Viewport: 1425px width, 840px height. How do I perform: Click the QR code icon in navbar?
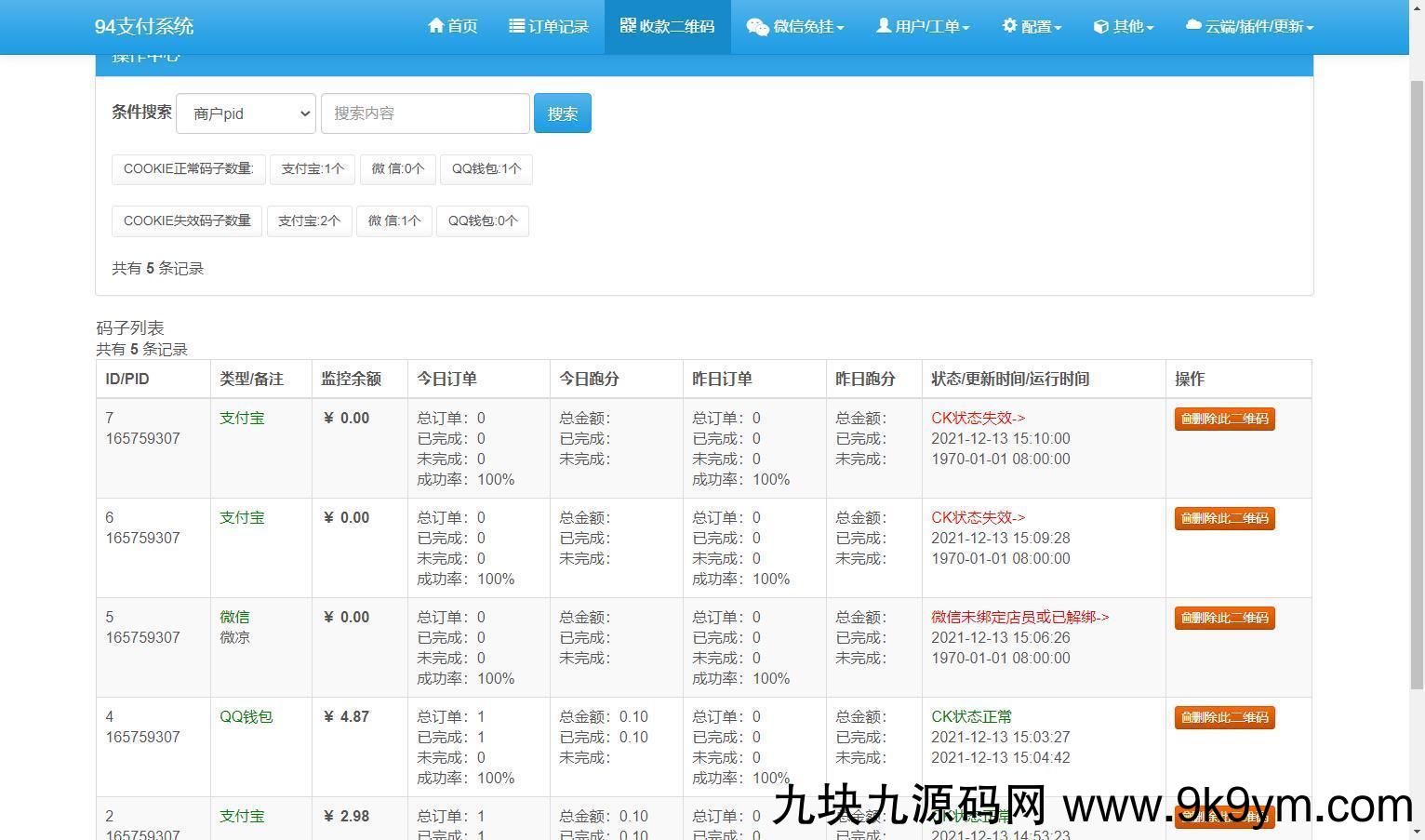(628, 26)
